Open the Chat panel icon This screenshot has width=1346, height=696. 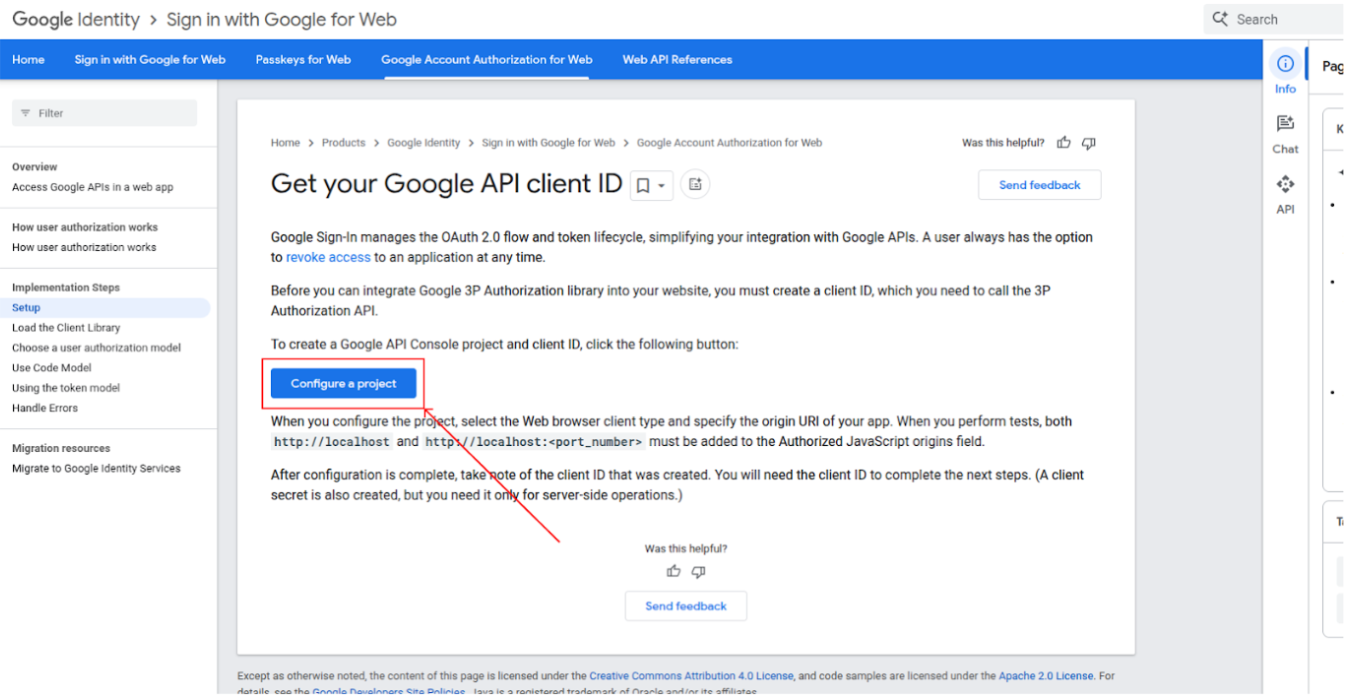1285,123
